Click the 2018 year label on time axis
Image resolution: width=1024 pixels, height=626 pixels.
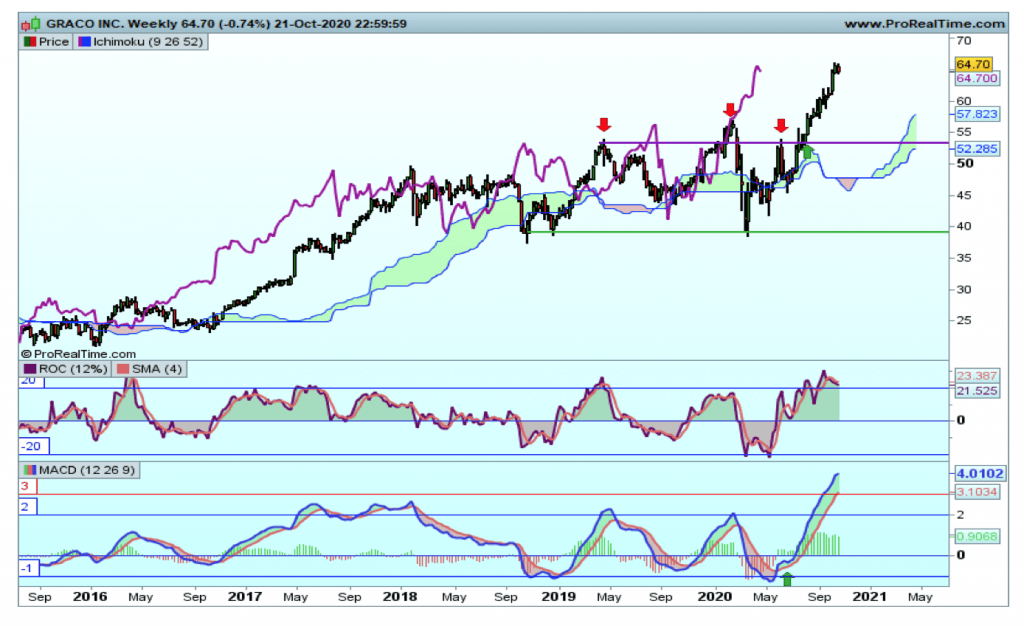[400, 597]
